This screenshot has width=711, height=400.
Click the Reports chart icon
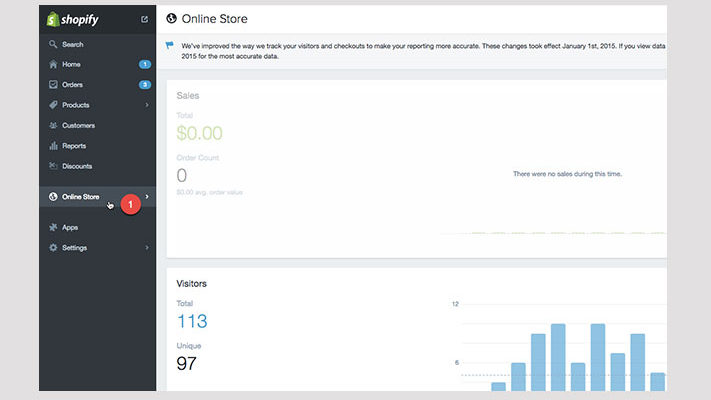[x=53, y=146]
